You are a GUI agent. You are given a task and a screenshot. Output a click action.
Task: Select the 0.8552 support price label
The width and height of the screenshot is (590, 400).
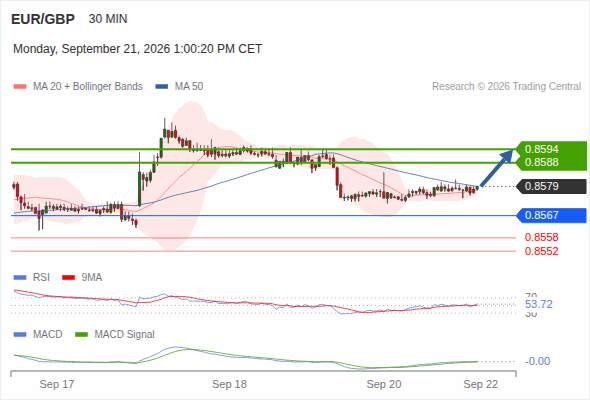(541, 251)
